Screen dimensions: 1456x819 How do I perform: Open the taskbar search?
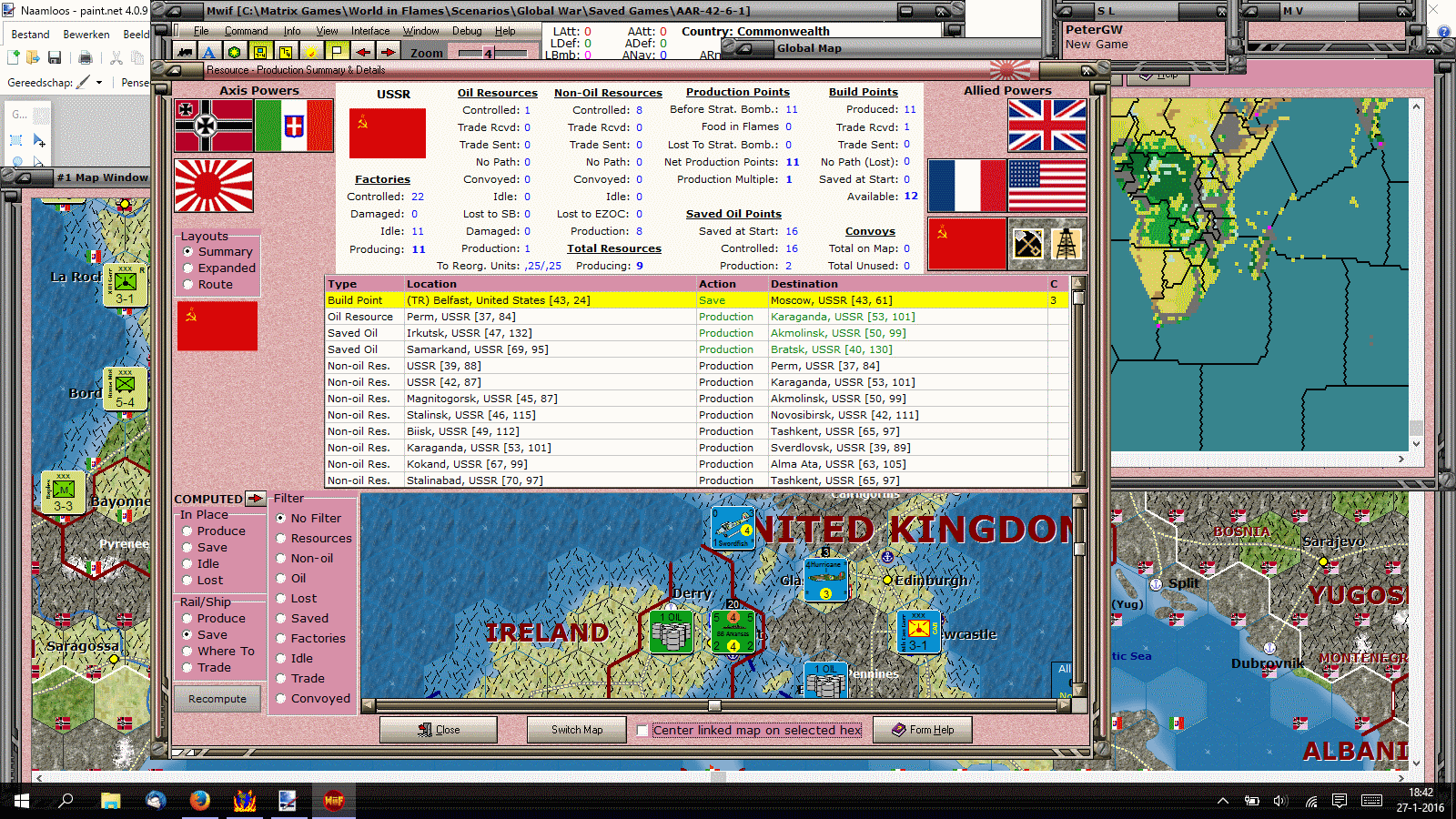66,801
